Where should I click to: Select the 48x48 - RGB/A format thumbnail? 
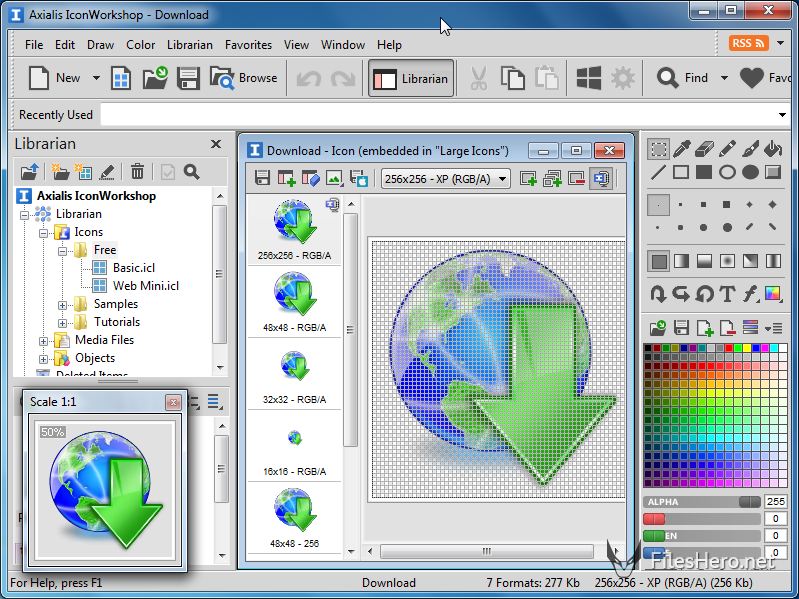[295, 302]
